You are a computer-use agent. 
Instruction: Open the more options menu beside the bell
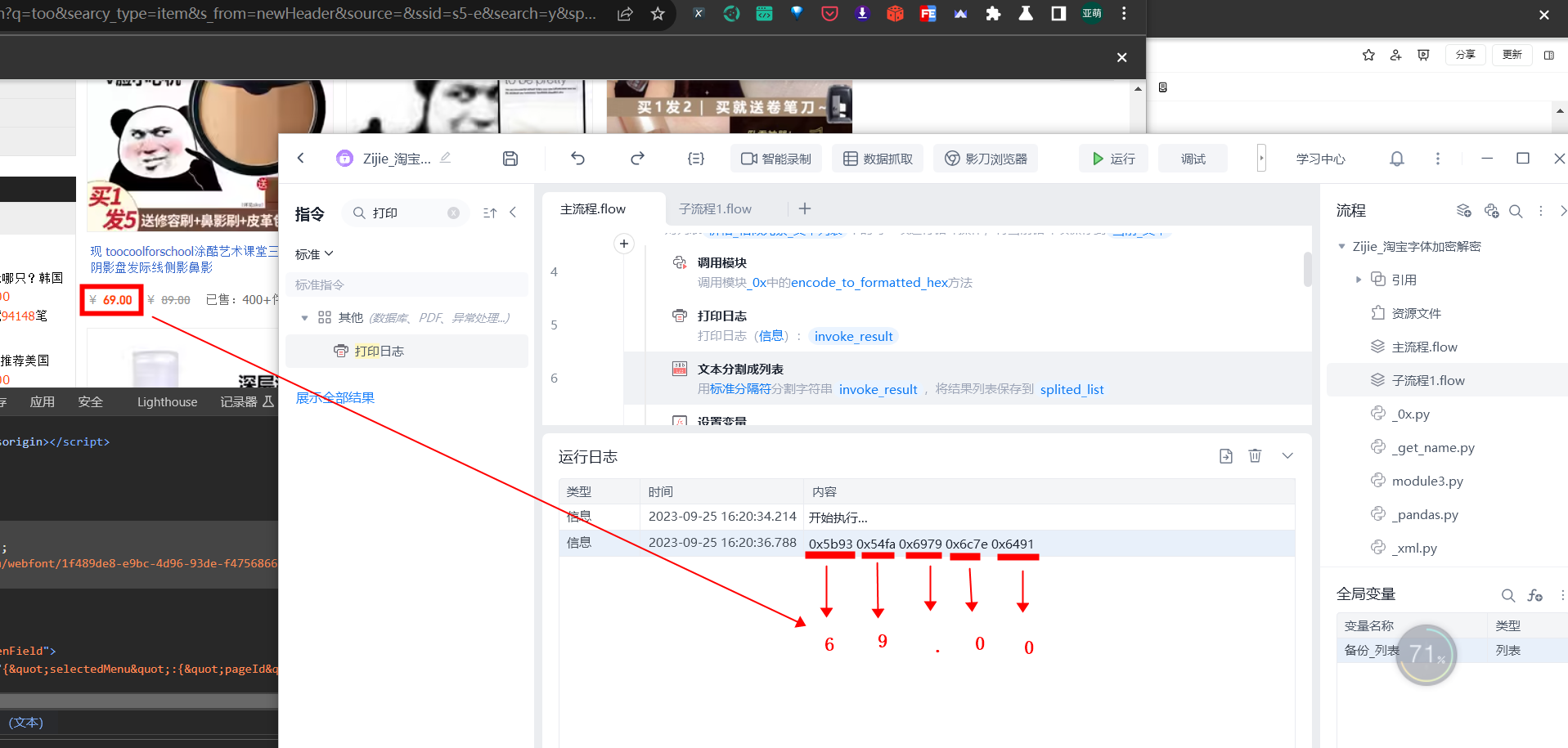(x=1438, y=159)
